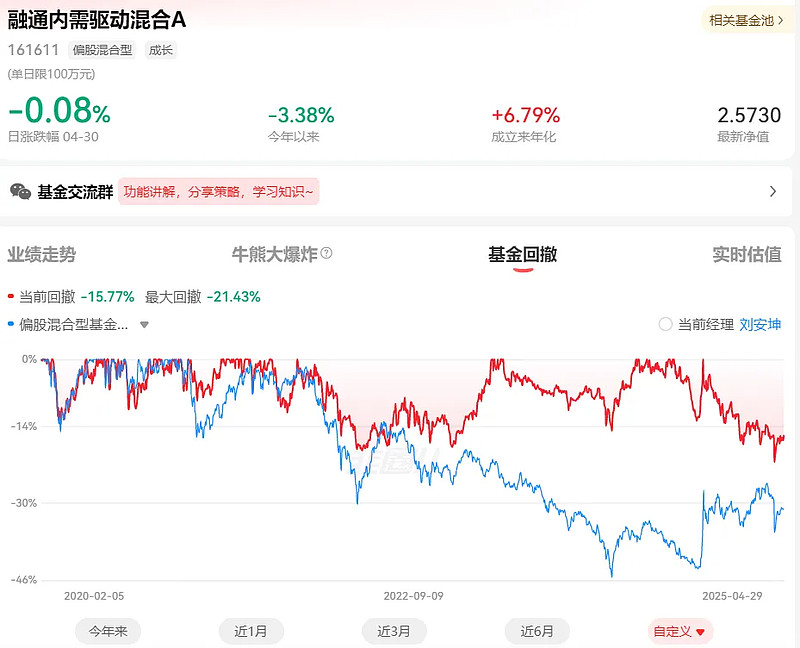800x648 pixels.
Task: Click the red 当前回撤 legend dot
Action: pyautogui.click(x=11, y=296)
